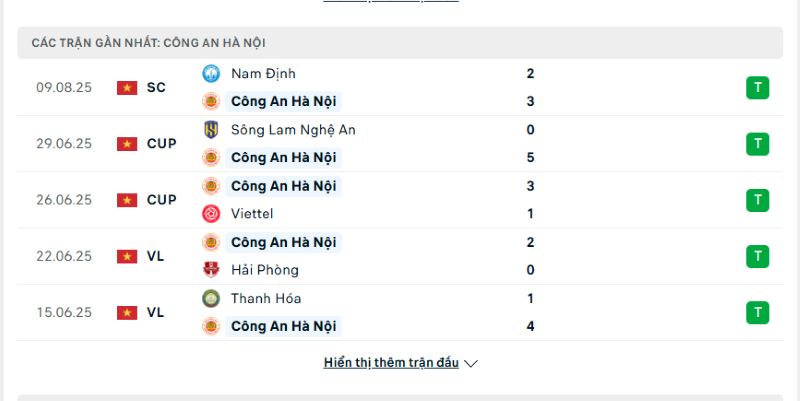Click the 22.06.25 match date
The height and width of the screenshot is (401, 800).
tap(63, 256)
